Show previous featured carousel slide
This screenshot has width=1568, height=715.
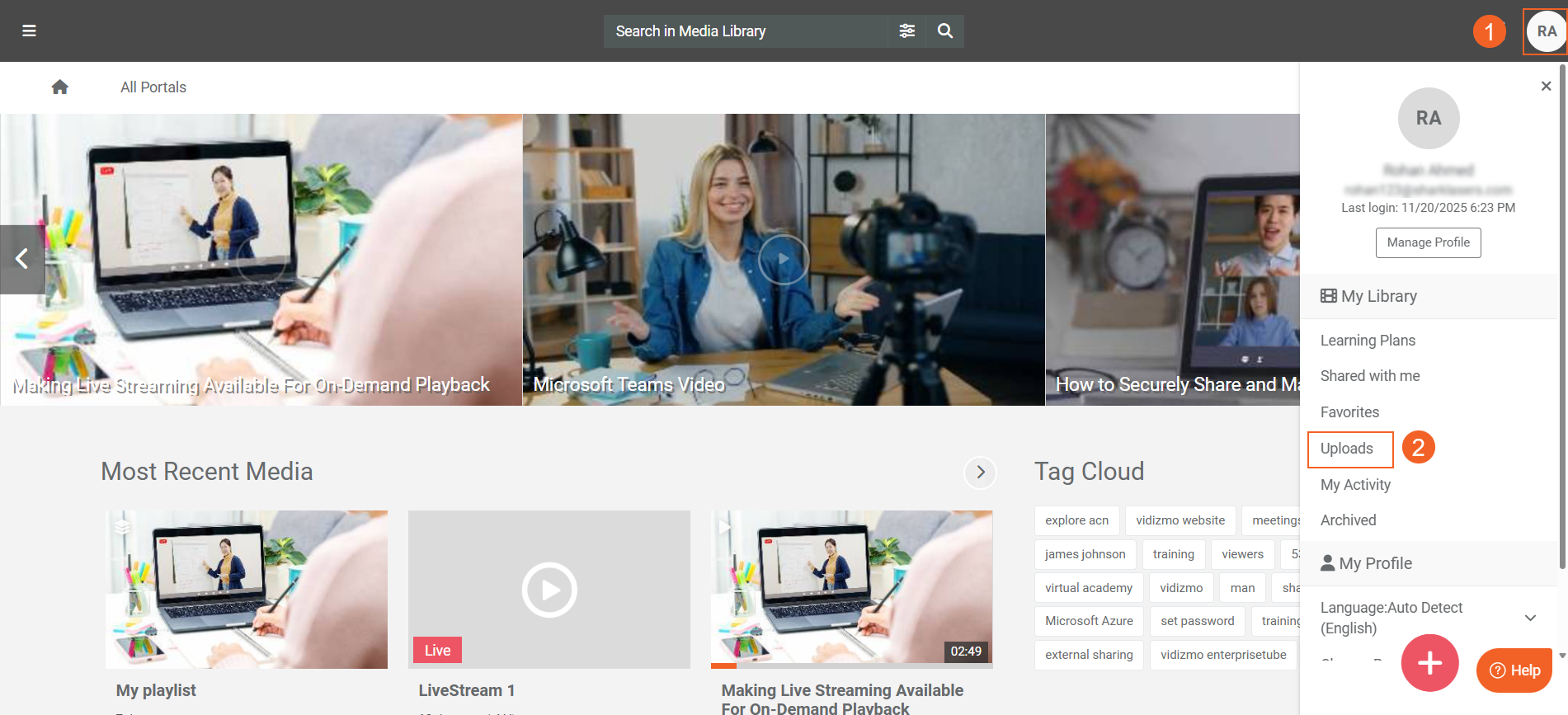(22, 259)
